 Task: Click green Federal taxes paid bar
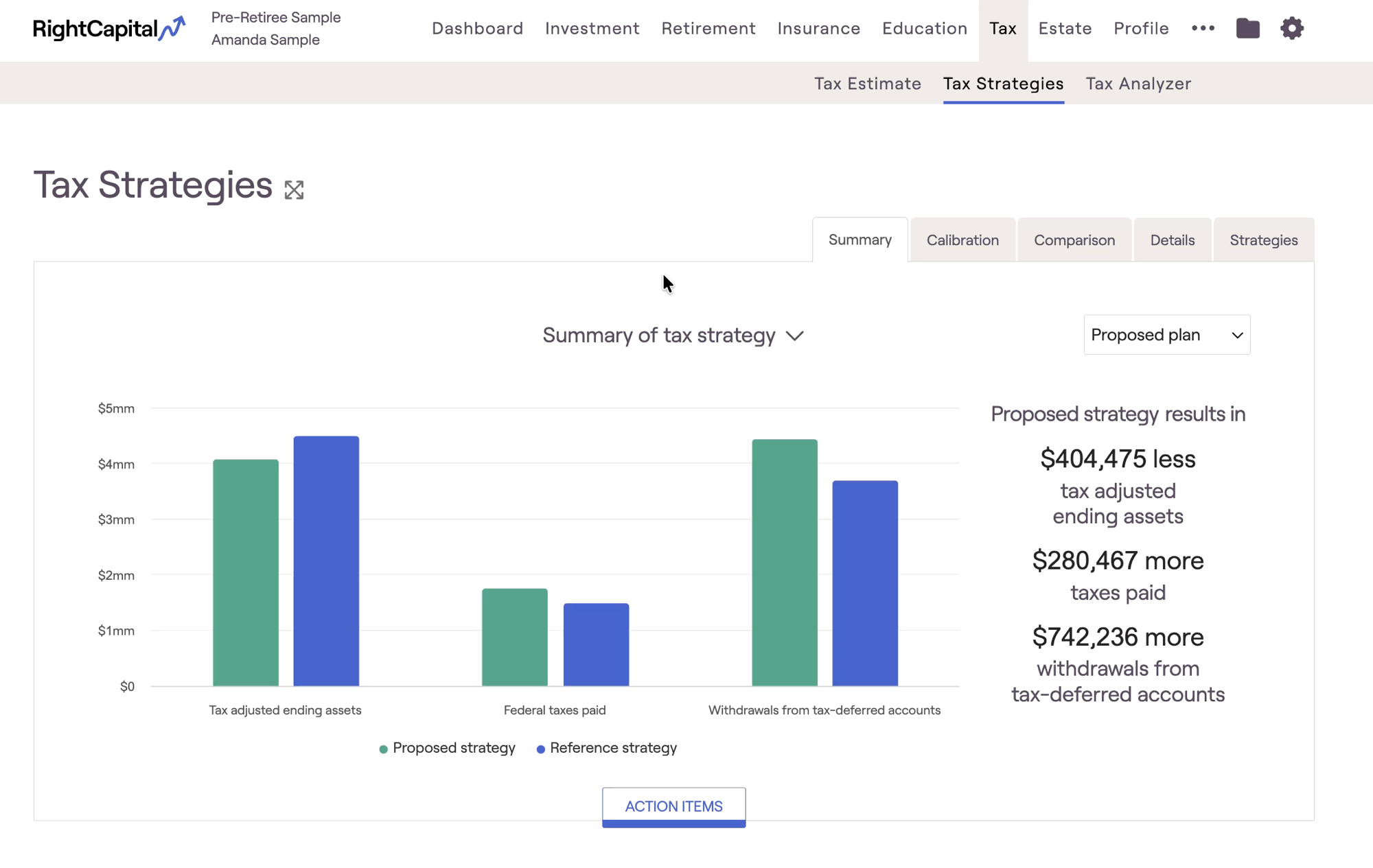515,637
